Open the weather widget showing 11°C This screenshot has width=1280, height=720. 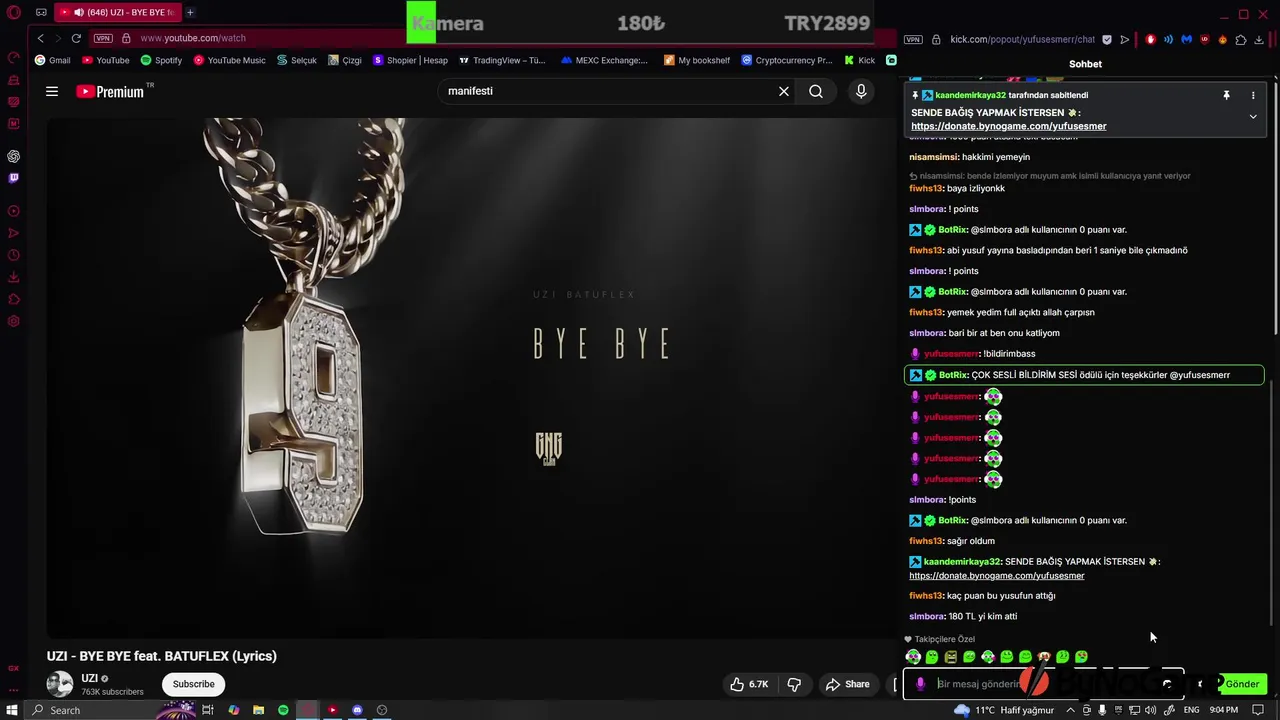(x=1003, y=710)
